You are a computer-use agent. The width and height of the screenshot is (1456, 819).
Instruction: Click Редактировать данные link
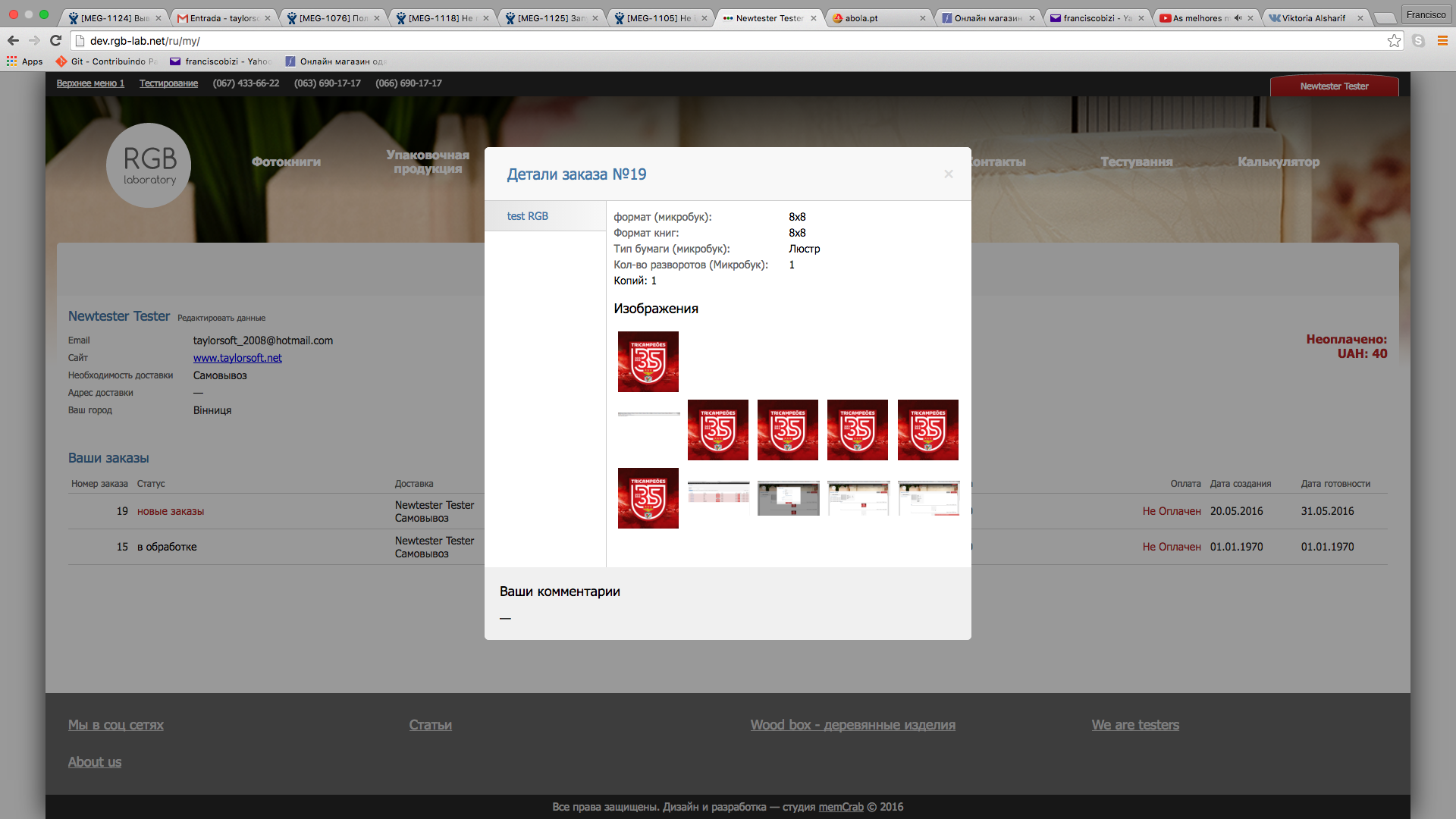[x=221, y=318]
